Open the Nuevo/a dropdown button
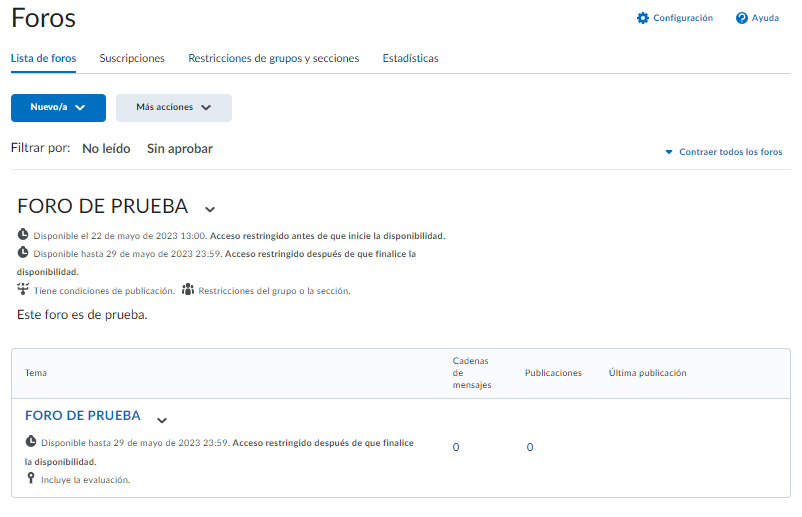The height and width of the screenshot is (517, 802). [x=58, y=107]
